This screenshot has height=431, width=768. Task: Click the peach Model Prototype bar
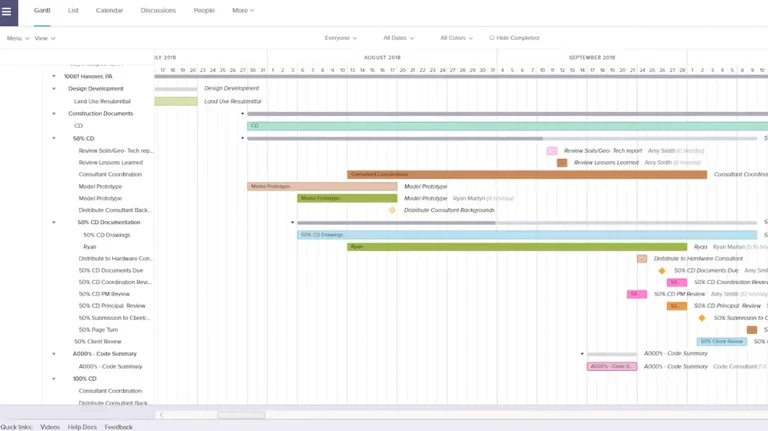coord(322,187)
